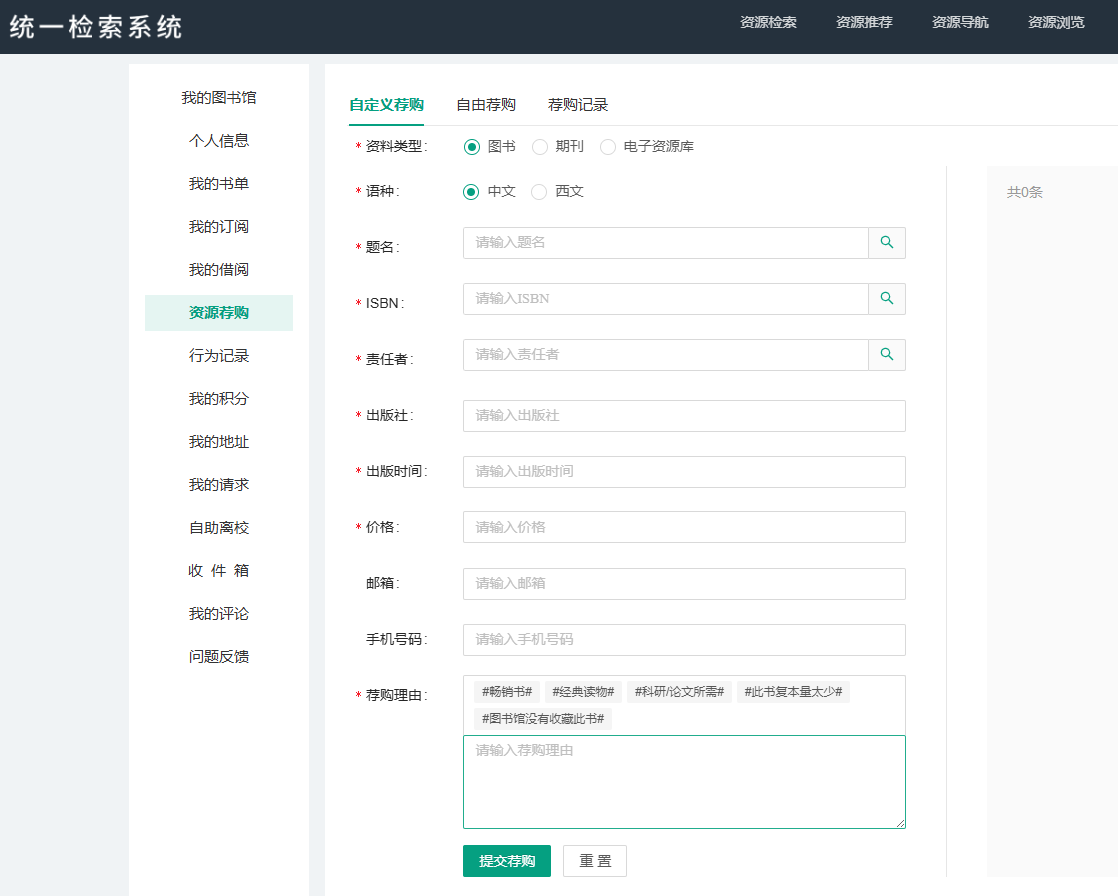
Task: Pick the #科研/论文所需# reason tag
Action: tap(679, 692)
